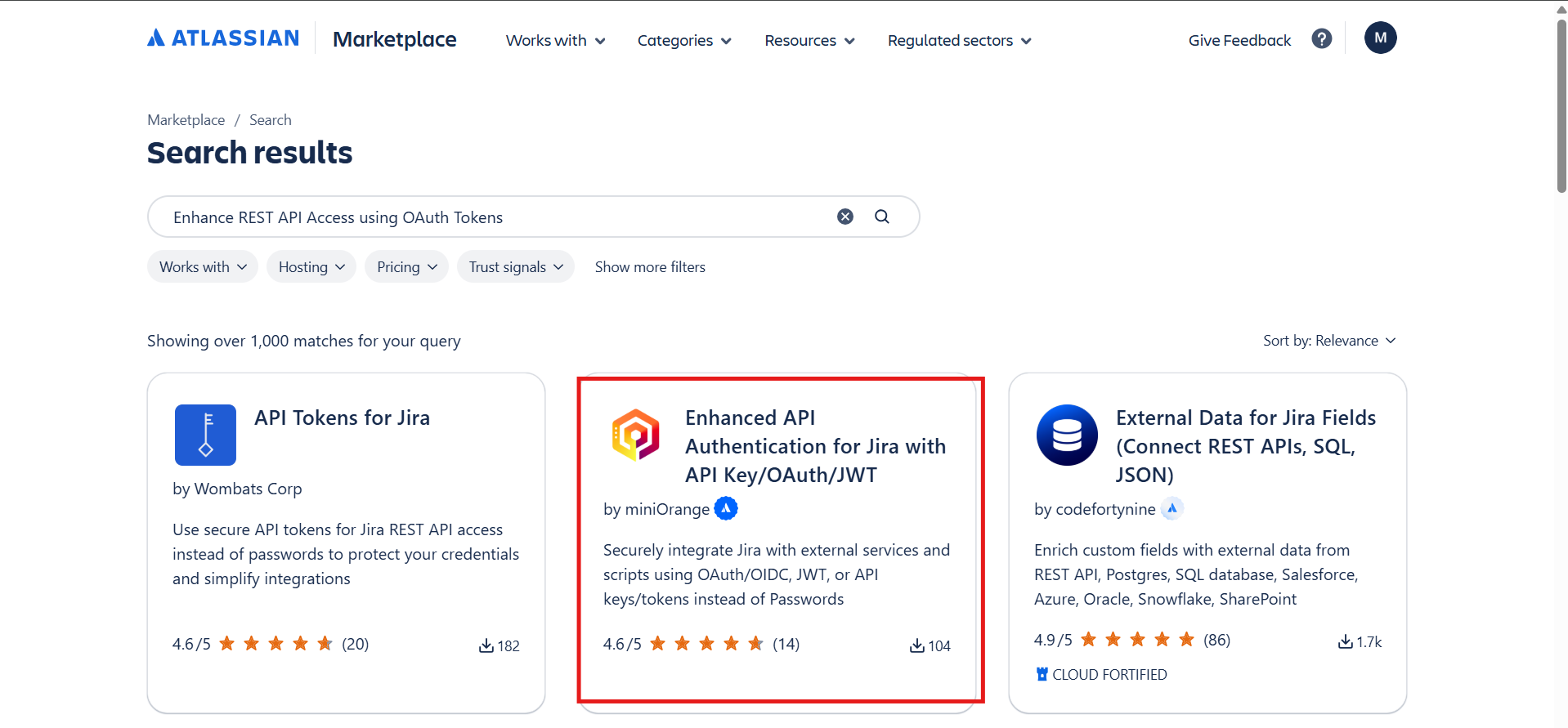The image size is (1568, 728).
Task: Open Enhanced API Authentication for Jira title
Action: point(815,446)
